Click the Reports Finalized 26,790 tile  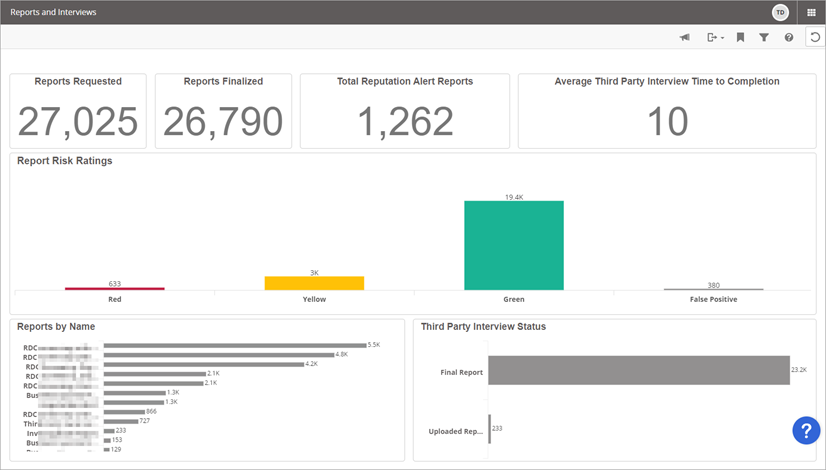pos(223,110)
